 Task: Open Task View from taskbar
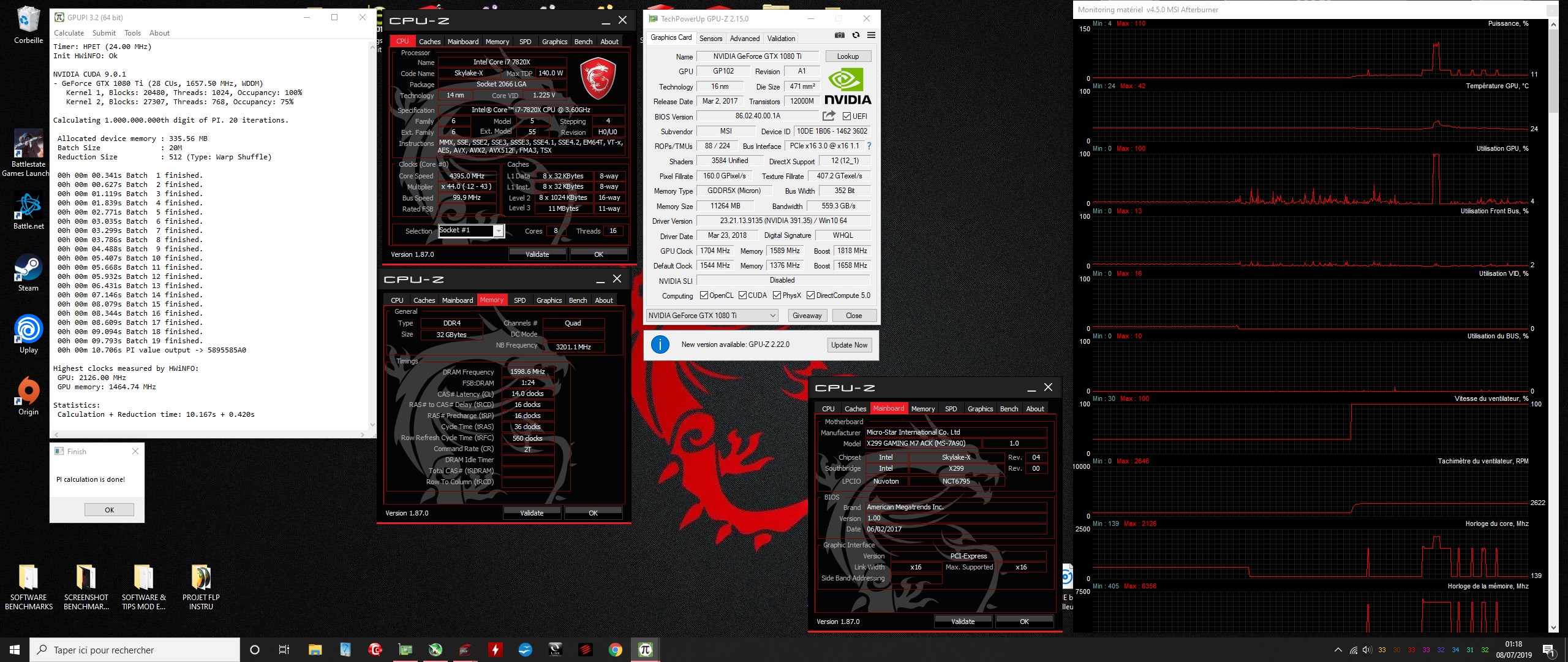pyautogui.click(x=284, y=650)
